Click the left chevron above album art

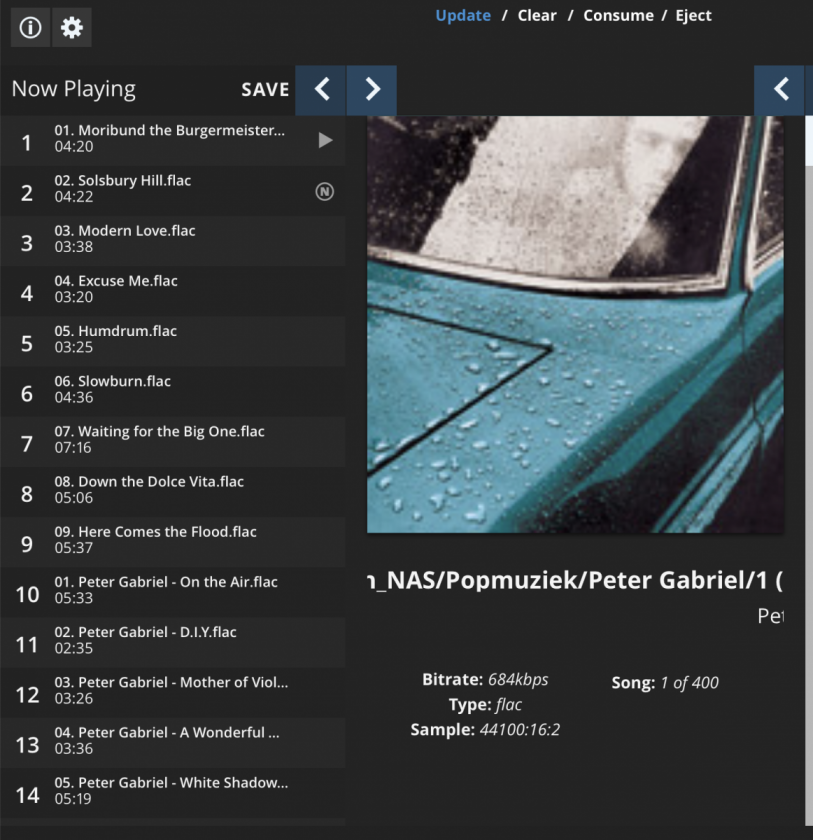780,89
